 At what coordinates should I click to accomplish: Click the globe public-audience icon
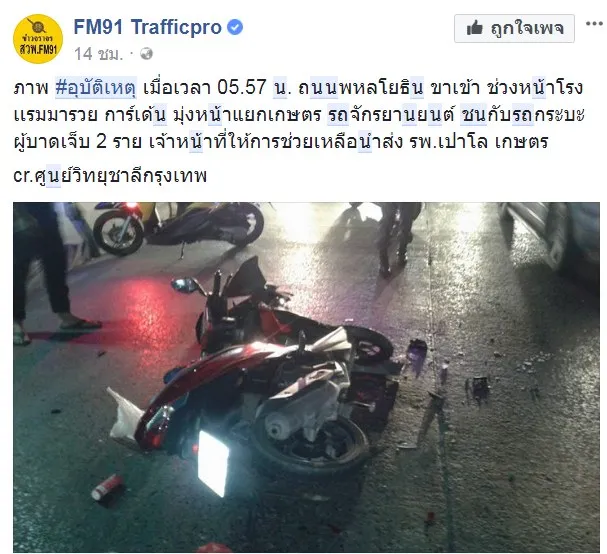click(146, 53)
